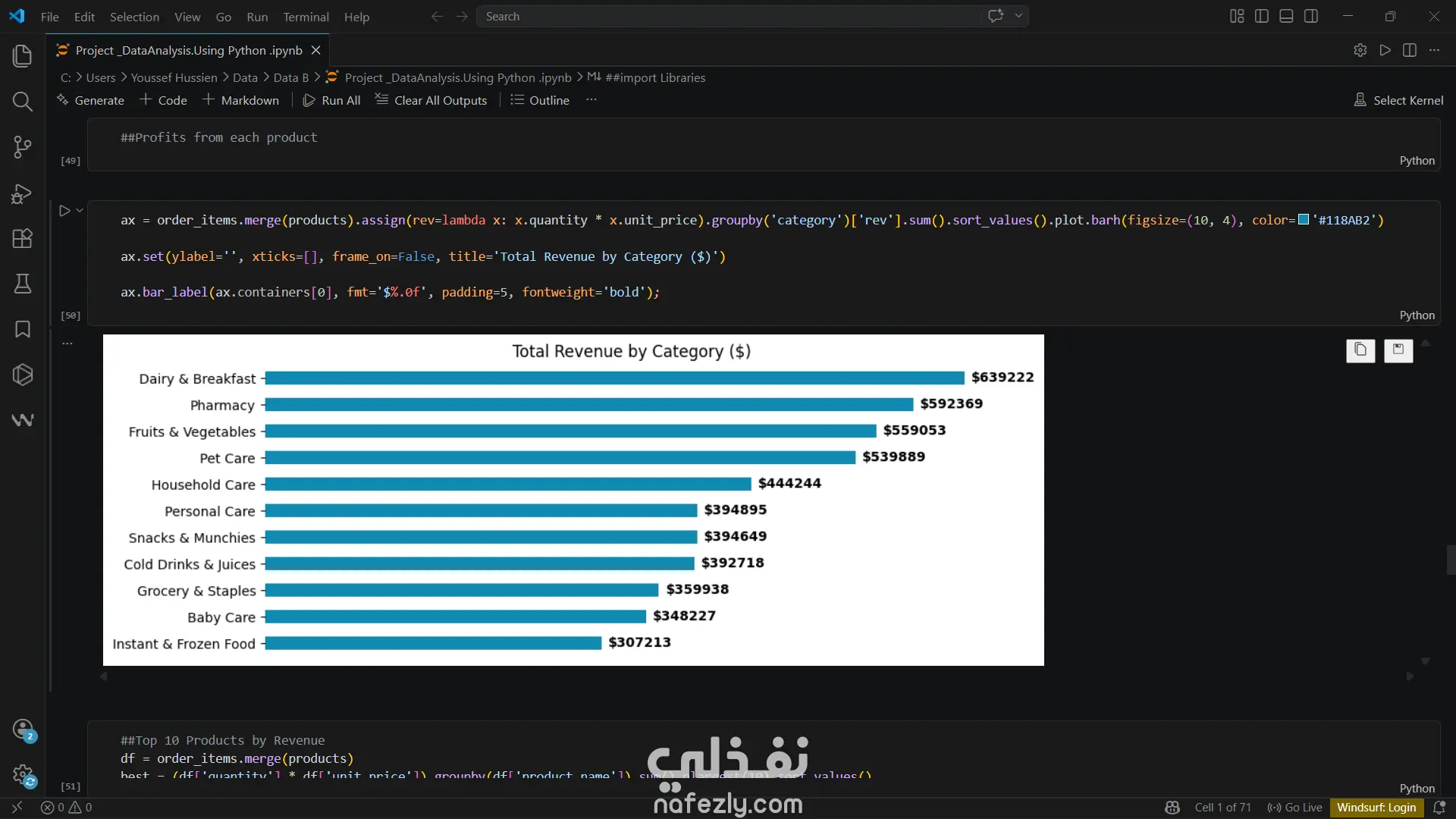Open the Extensions view
This screenshot has width=1456, height=819.
click(23, 239)
